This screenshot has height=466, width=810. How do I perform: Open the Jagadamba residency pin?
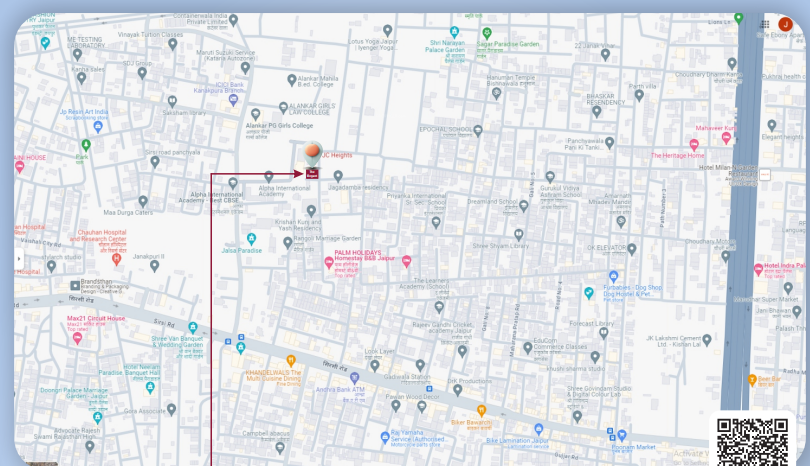click(338, 176)
